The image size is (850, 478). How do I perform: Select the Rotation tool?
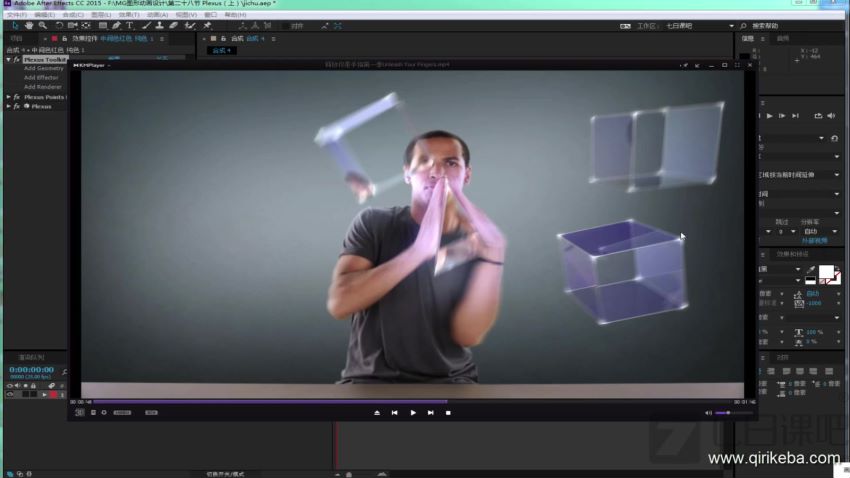(x=59, y=25)
